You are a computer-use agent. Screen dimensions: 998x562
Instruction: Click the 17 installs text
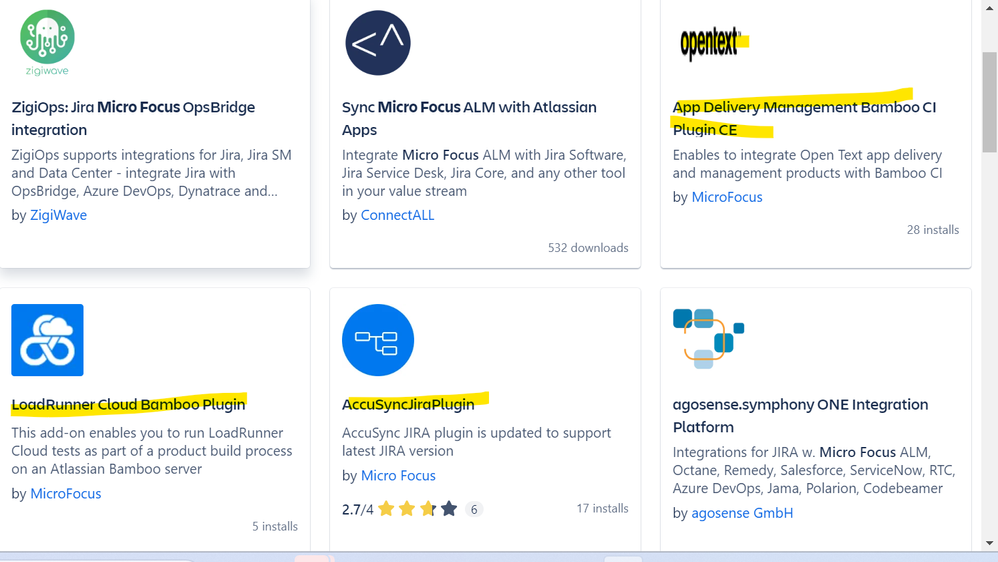602,509
